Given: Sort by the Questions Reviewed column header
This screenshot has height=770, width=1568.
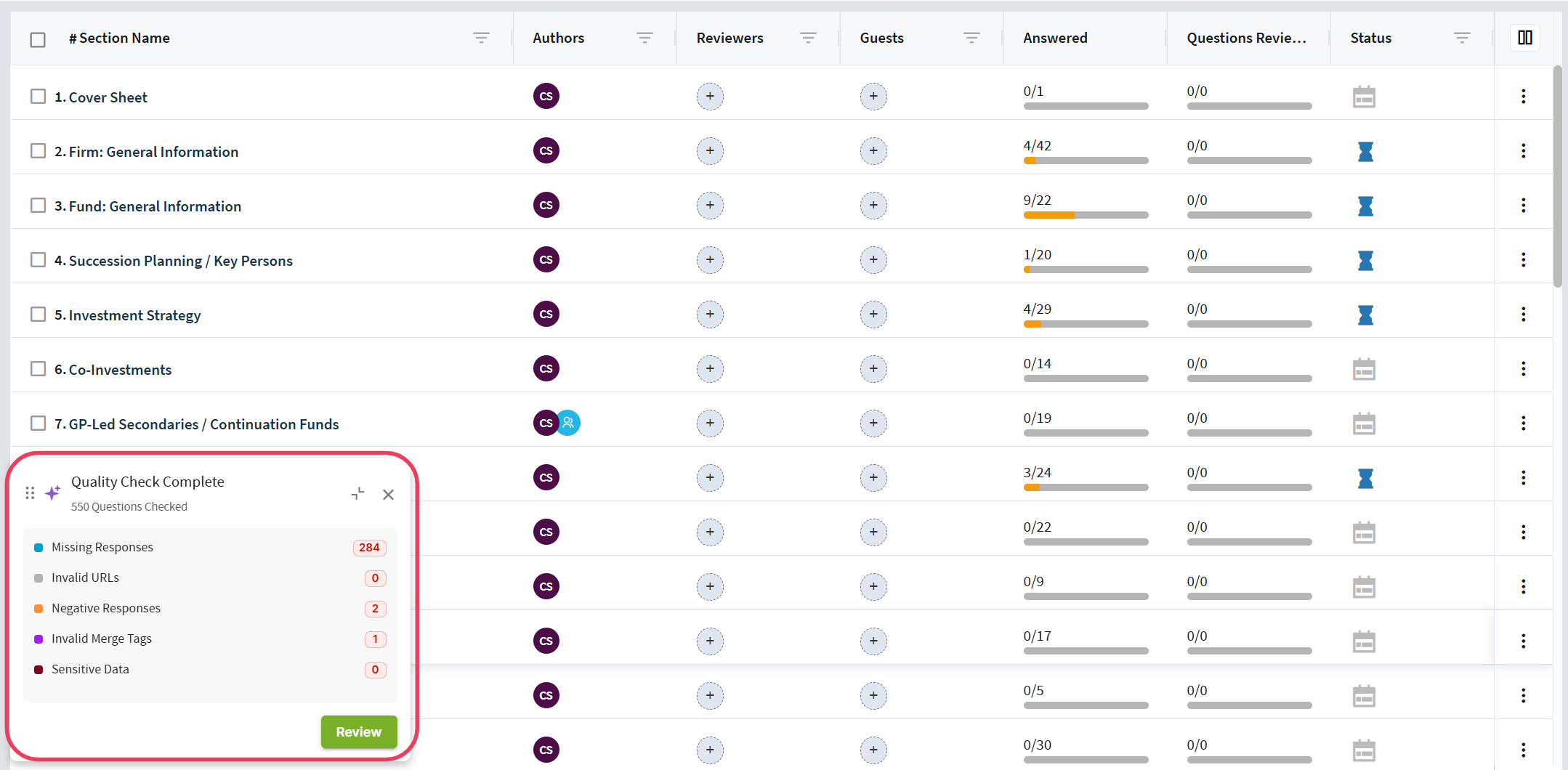Looking at the screenshot, I should click(x=1246, y=38).
